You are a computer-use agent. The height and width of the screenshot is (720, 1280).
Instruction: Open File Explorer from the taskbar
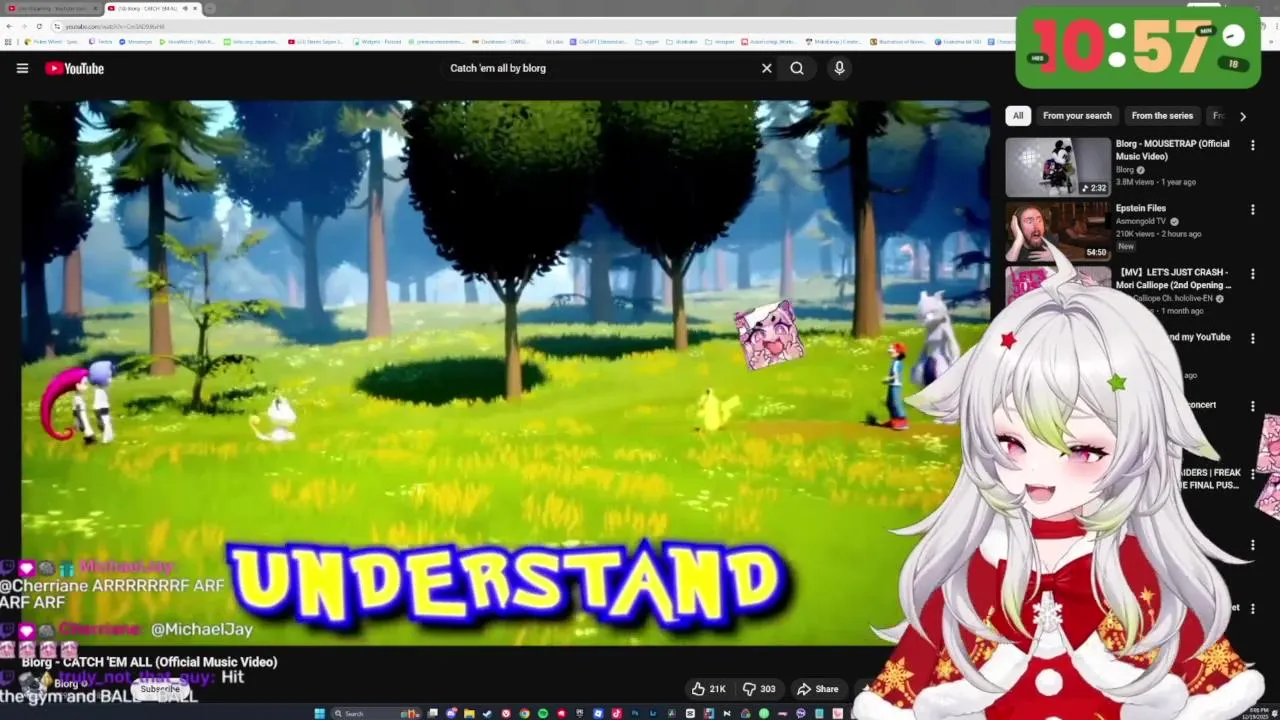(469, 713)
